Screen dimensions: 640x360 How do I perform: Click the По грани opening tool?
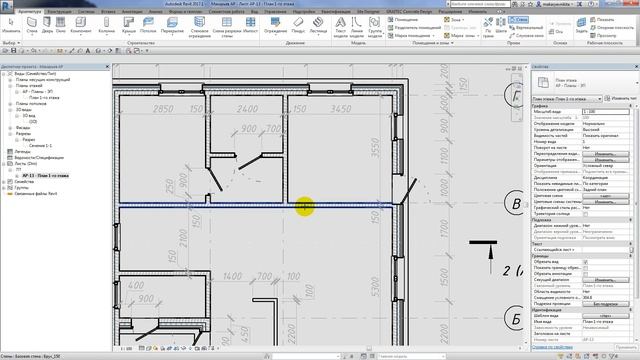tap(488, 27)
